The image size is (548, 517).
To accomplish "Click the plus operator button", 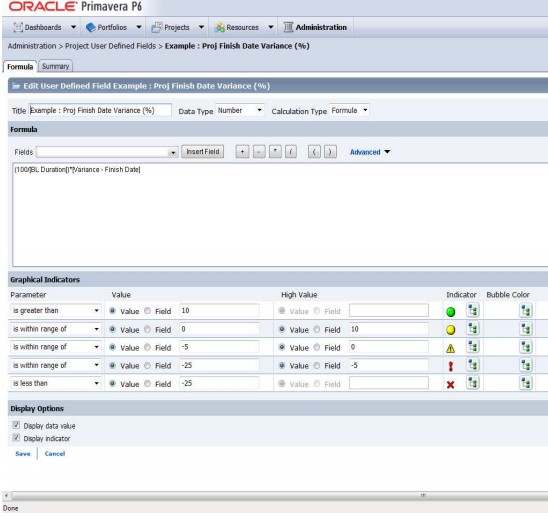I will coord(242,152).
